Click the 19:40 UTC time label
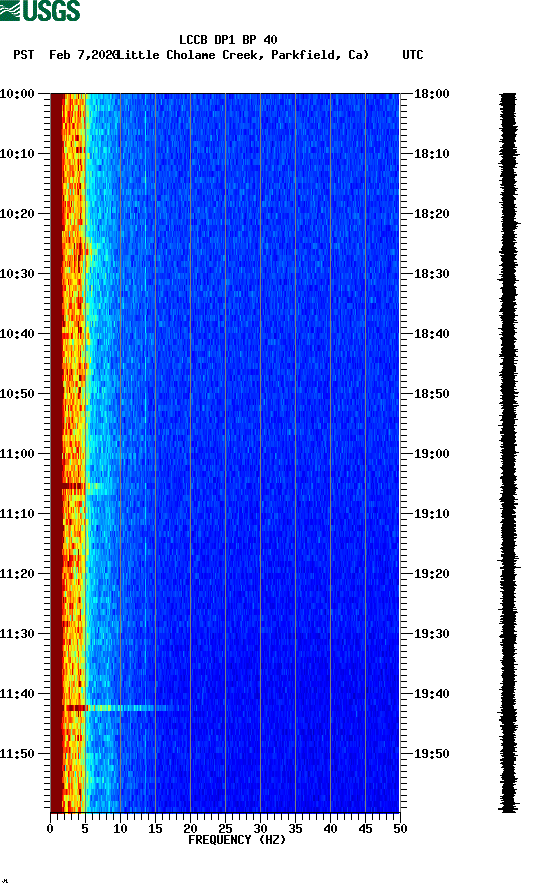The image size is (552, 892). pyautogui.click(x=432, y=694)
